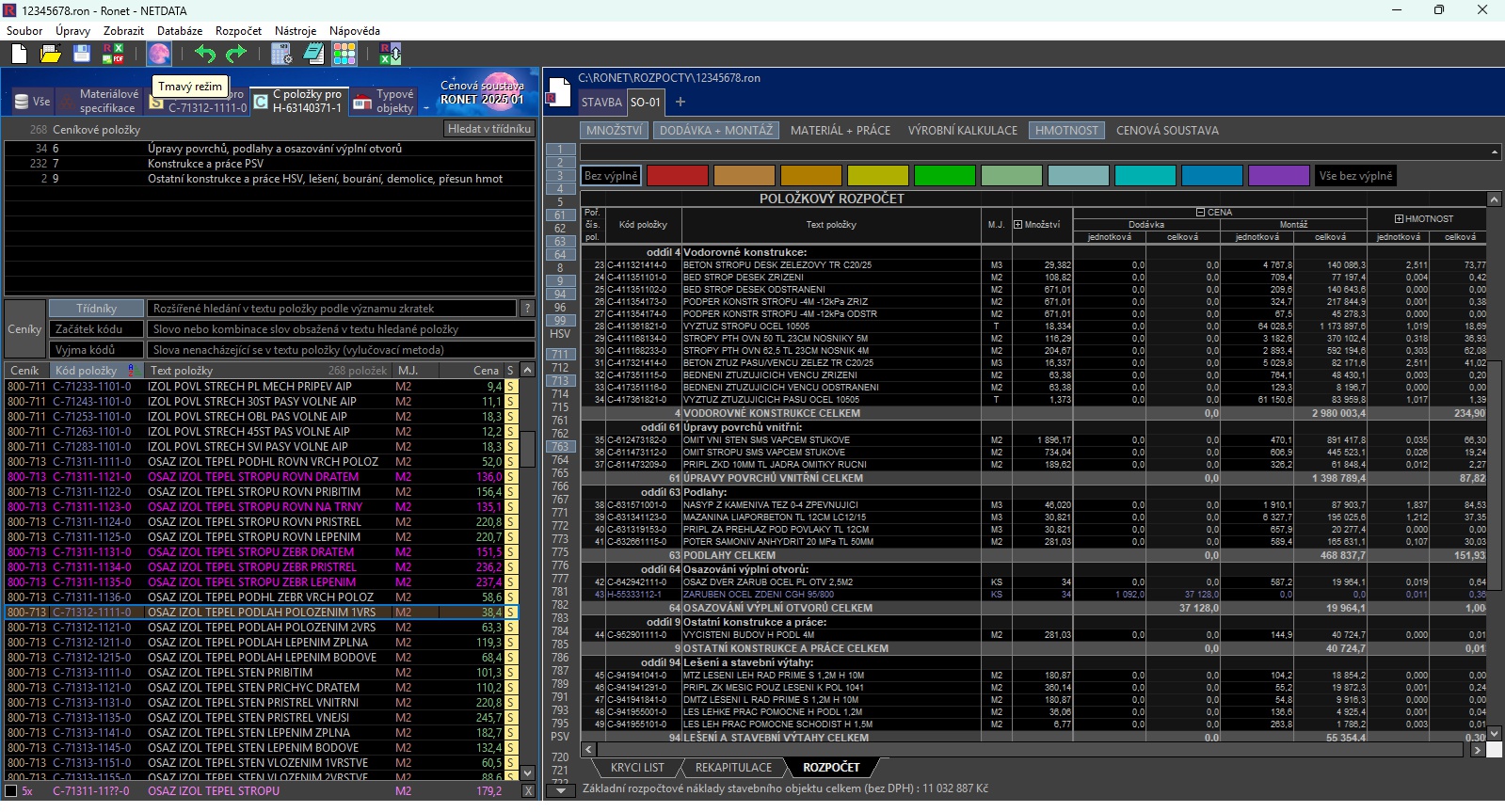
Task: Open the Rozpočet menu
Action: click(239, 30)
